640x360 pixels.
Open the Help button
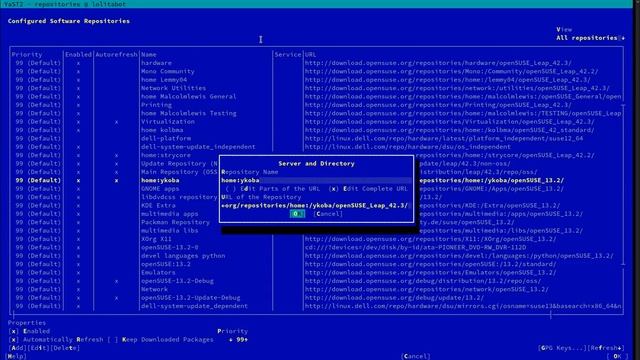click(17, 356)
